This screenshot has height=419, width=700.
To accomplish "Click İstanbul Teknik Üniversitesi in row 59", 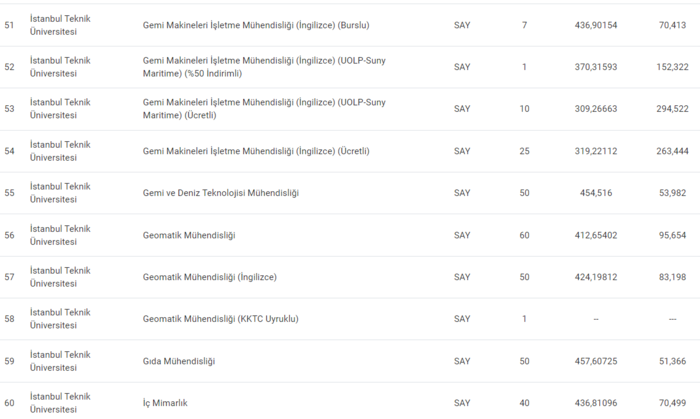I will pos(61,360).
